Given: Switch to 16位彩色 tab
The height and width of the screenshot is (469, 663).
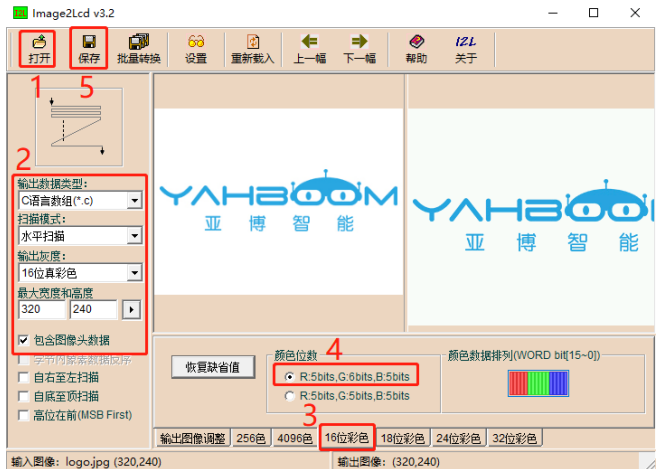Looking at the screenshot, I should click(x=347, y=437).
